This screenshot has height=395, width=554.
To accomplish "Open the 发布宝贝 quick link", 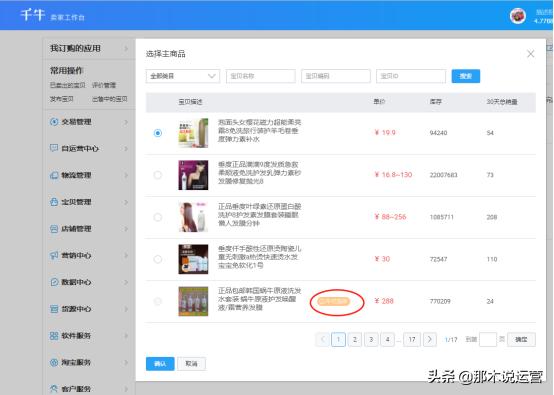I will [x=61, y=99].
